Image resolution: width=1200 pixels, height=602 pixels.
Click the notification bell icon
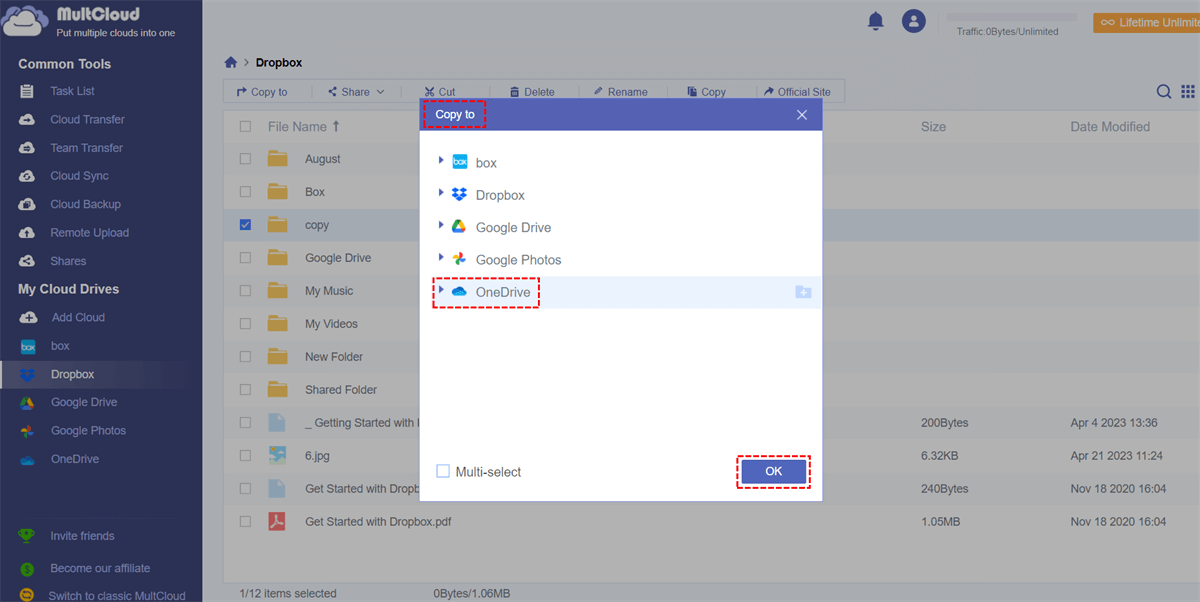[876, 20]
